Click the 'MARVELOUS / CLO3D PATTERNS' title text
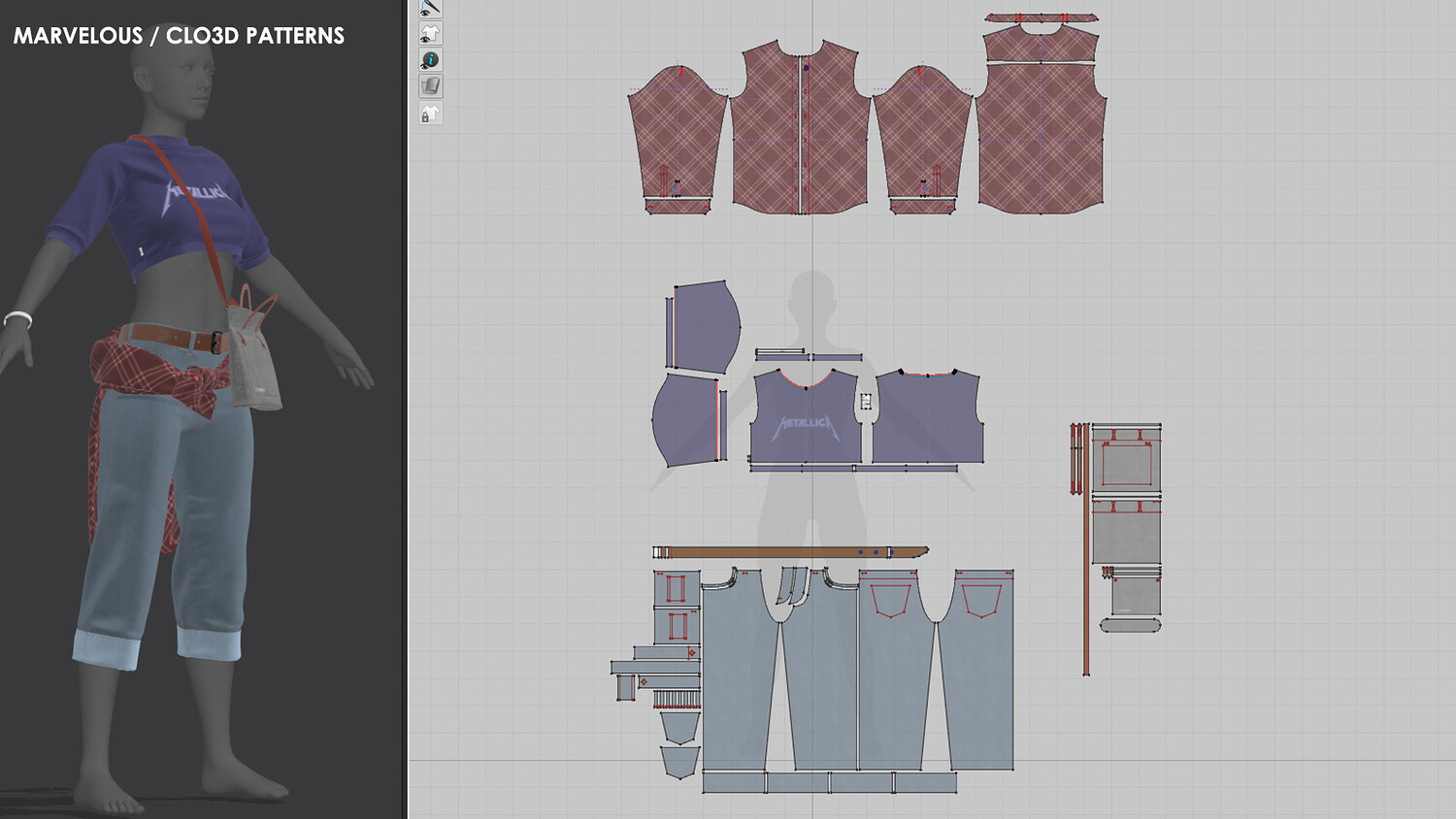This screenshot has height=819, width=1456. [179, 36]
